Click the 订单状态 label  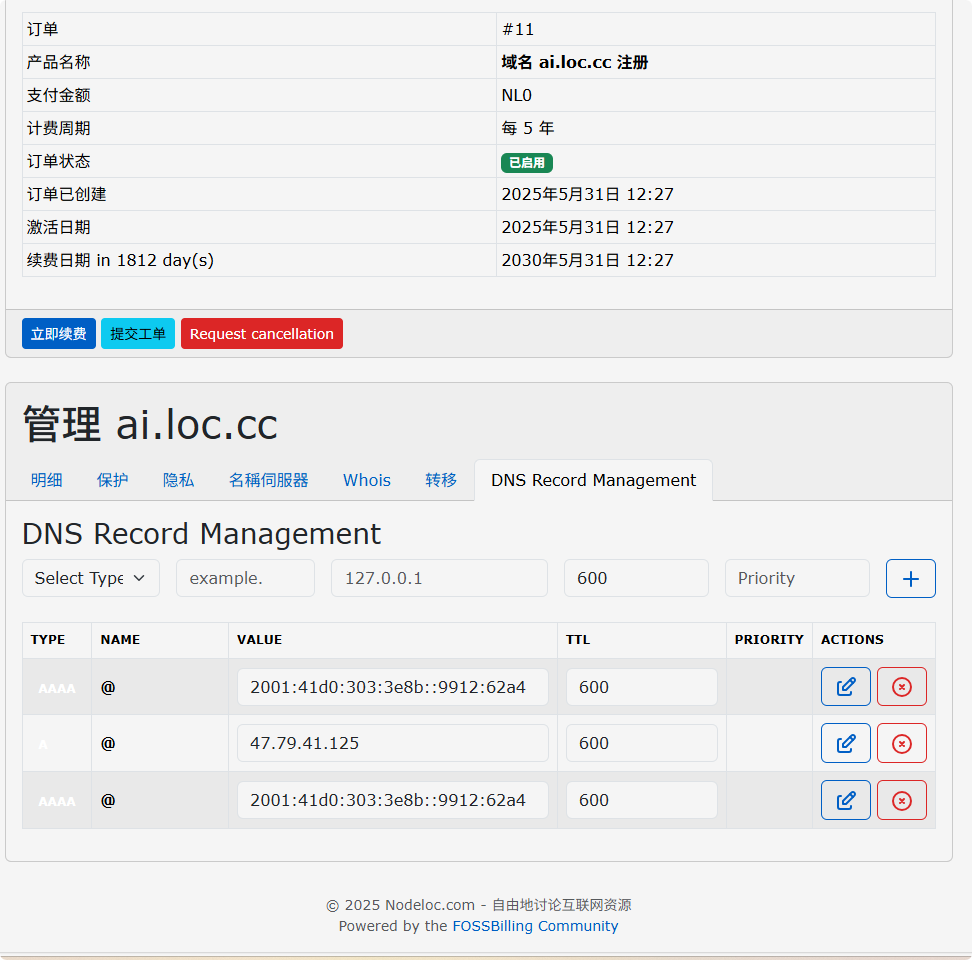[x=58, y=161]
